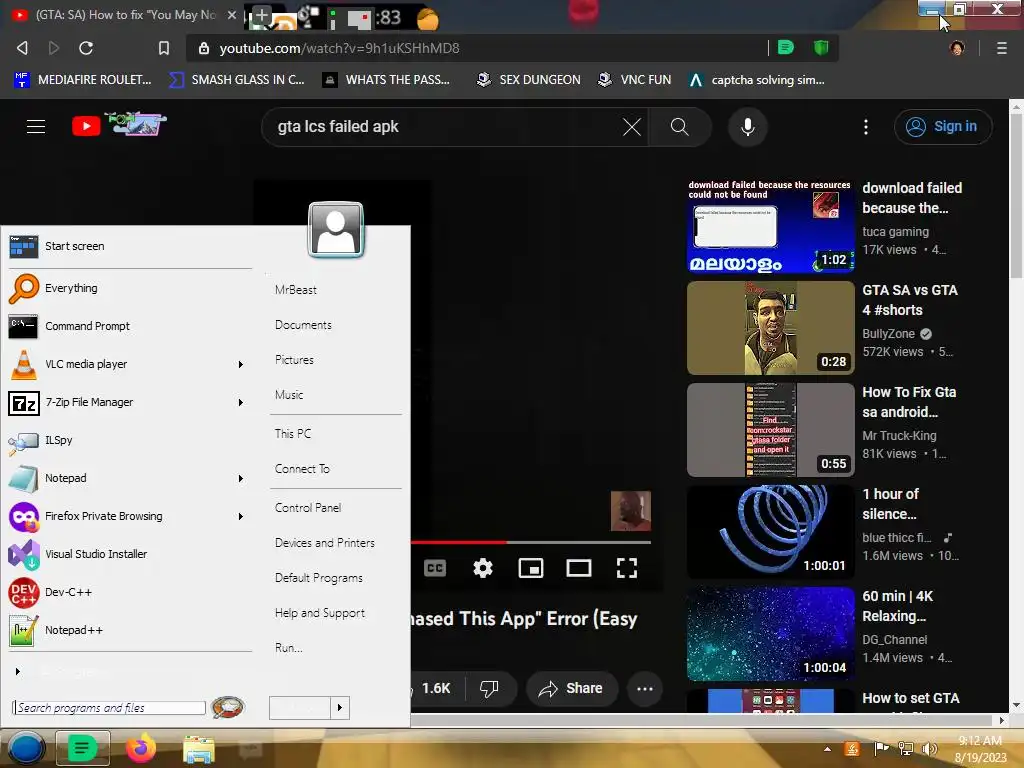Click the browser forward arrow
The width and height of the screenshot is (1024, 768).
[54, 48]
